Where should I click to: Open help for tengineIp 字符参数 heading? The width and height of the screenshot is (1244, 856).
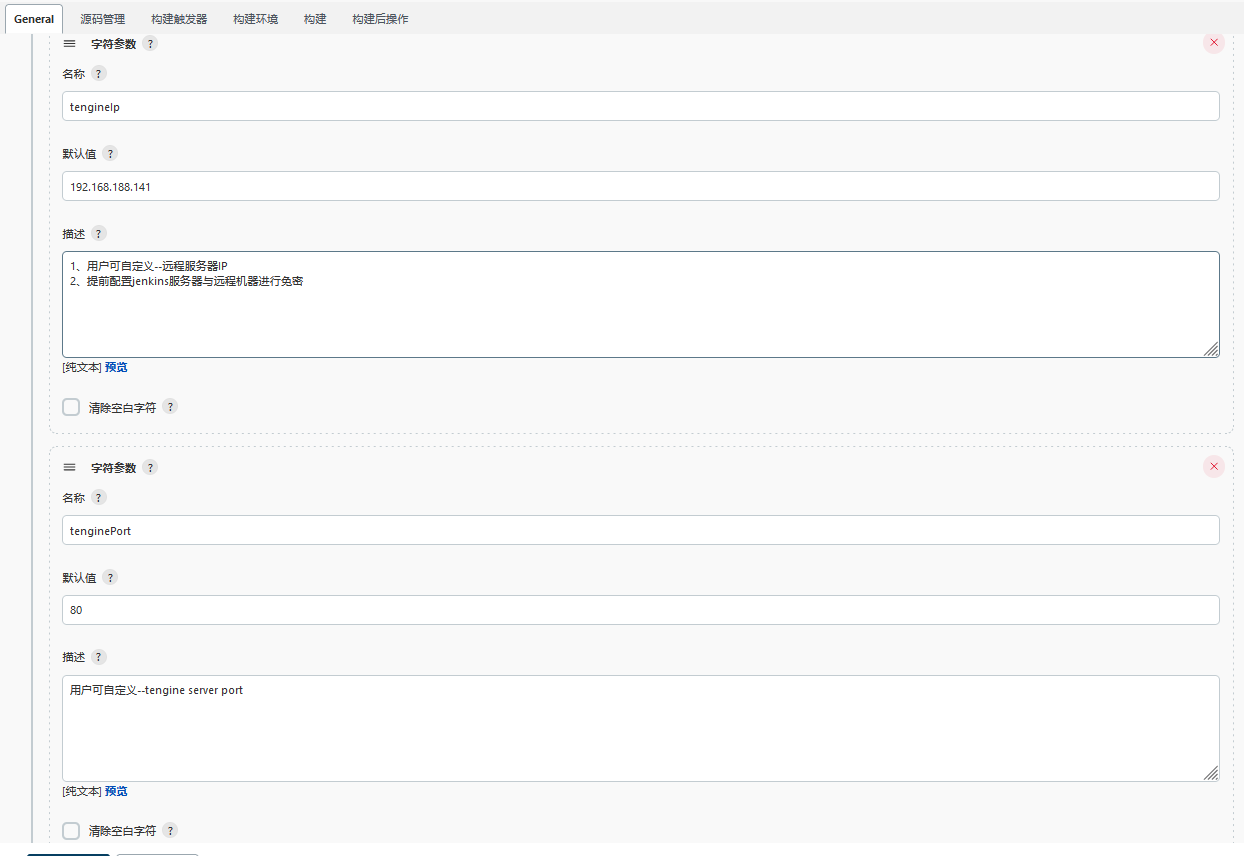click(x=150, y=44)
